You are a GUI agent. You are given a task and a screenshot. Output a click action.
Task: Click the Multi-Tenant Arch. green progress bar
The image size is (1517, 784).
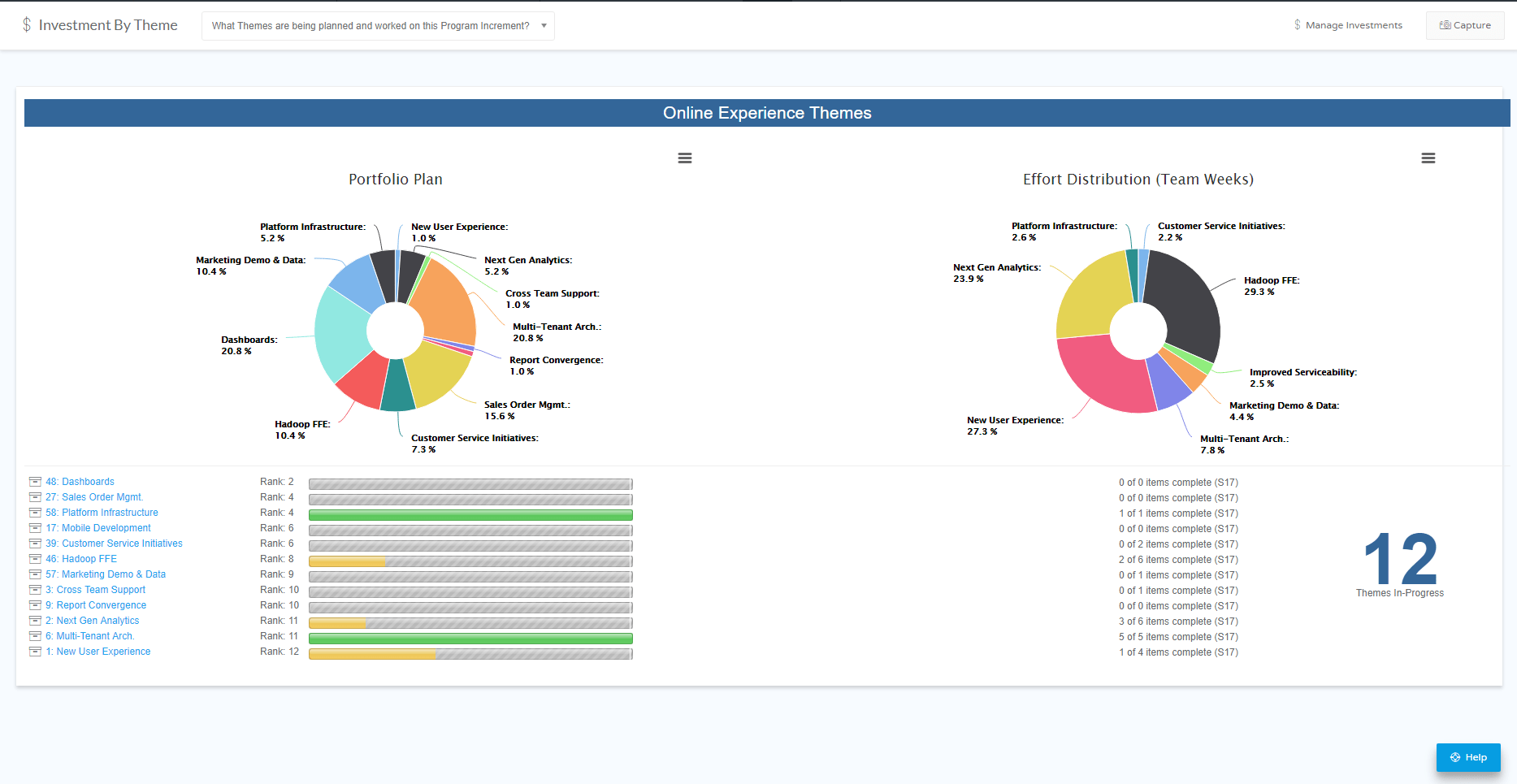470,639
